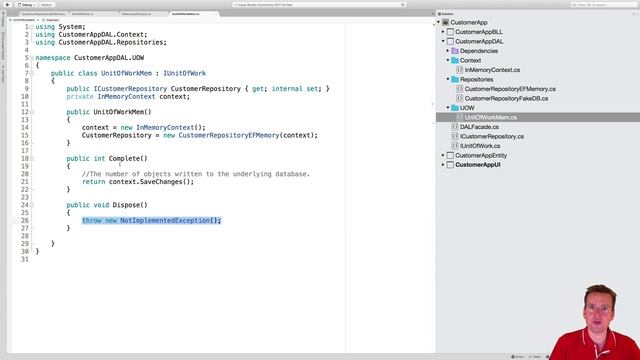Select CustomerRepositoryFakeDB.cs in the solution tree

(506, 98)
